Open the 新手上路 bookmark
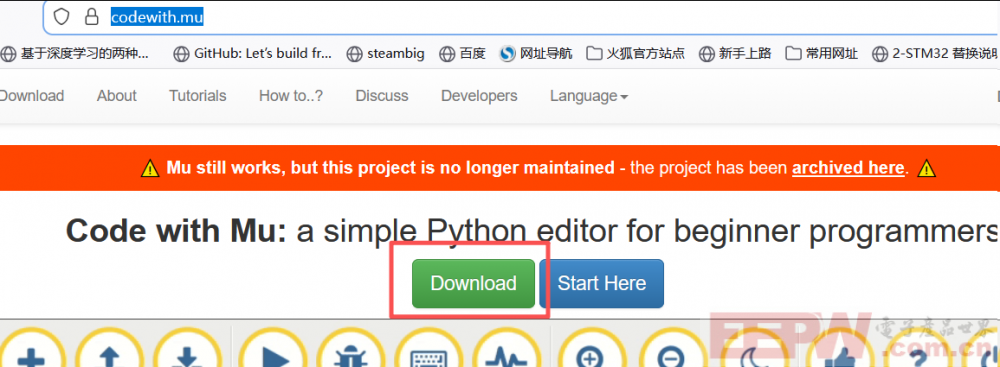The image size is (1000, 367). tap(735, 54)
